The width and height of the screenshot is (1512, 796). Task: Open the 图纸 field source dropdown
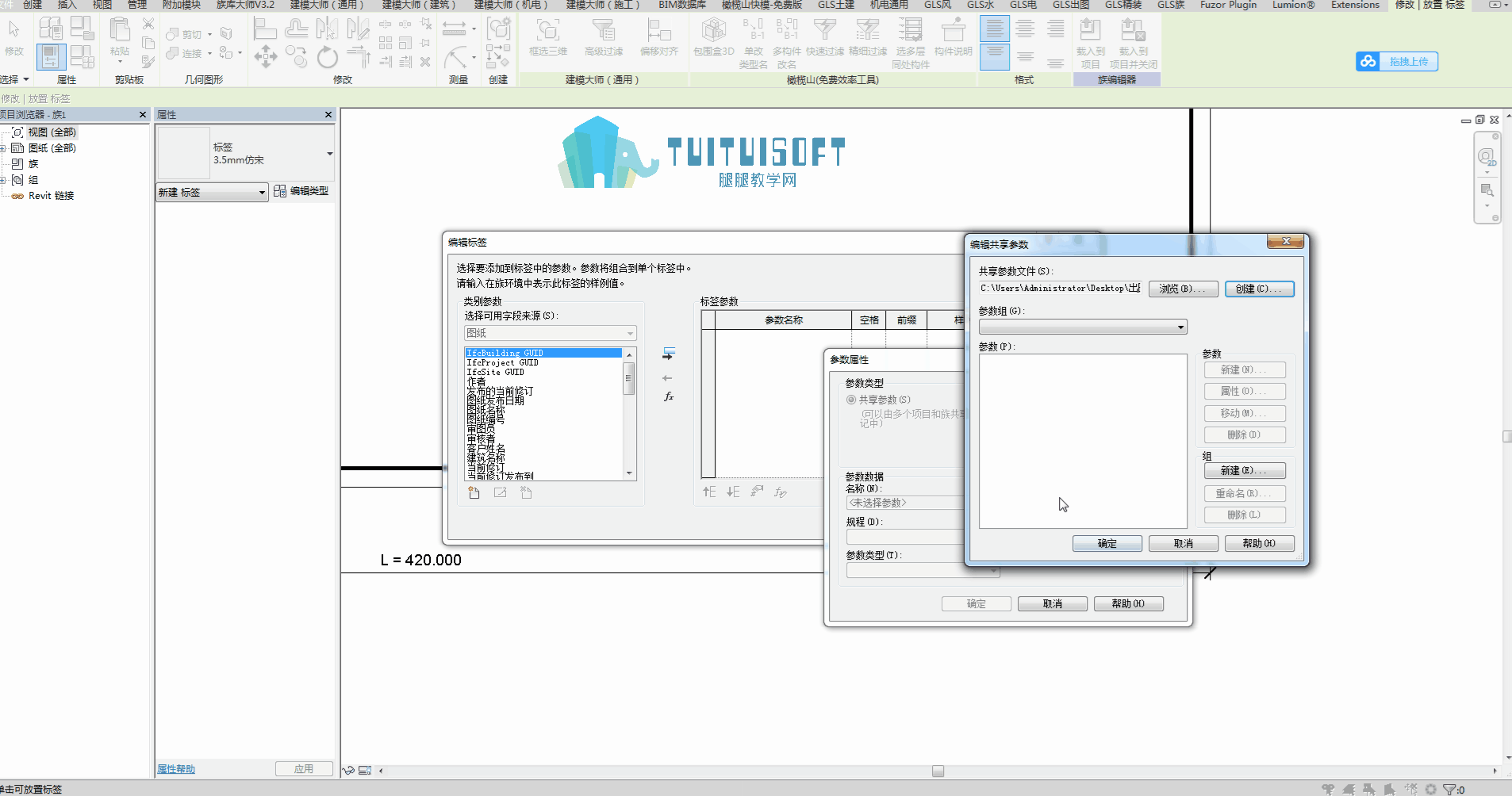[551, 333]
